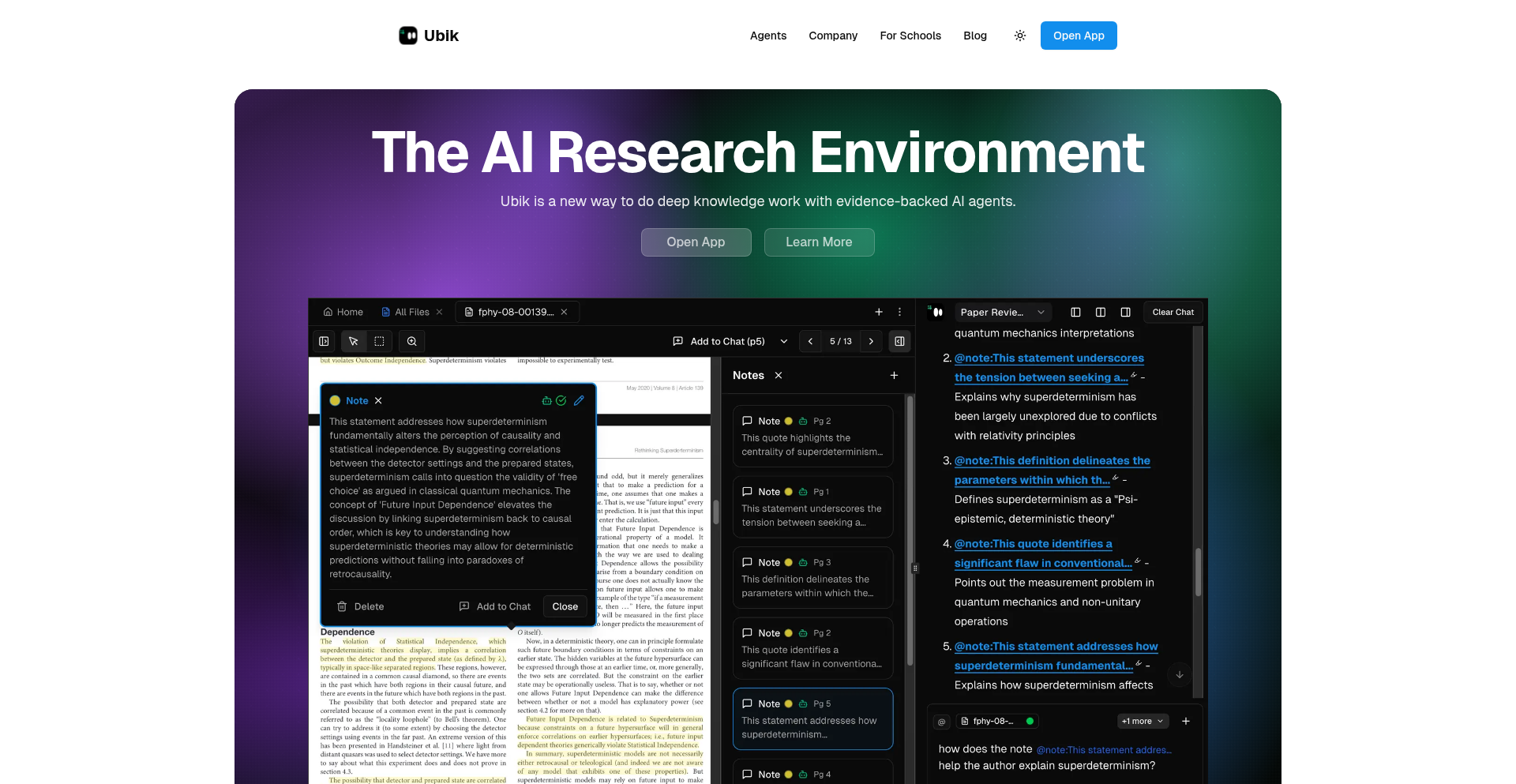Open the Pg 1 note in Notes list
The image size is (1516, 784).
click(812, 507)
